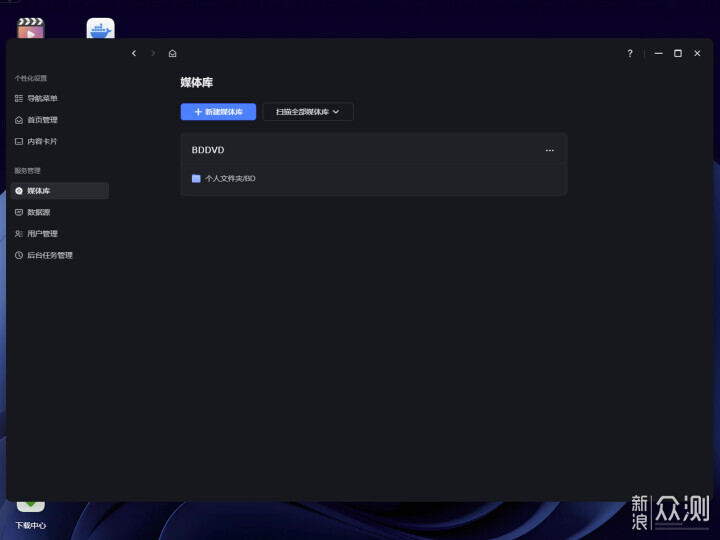Screen dimensions: 720x540
Task: Open the Docker desktop icon
Action: point(101,28)
